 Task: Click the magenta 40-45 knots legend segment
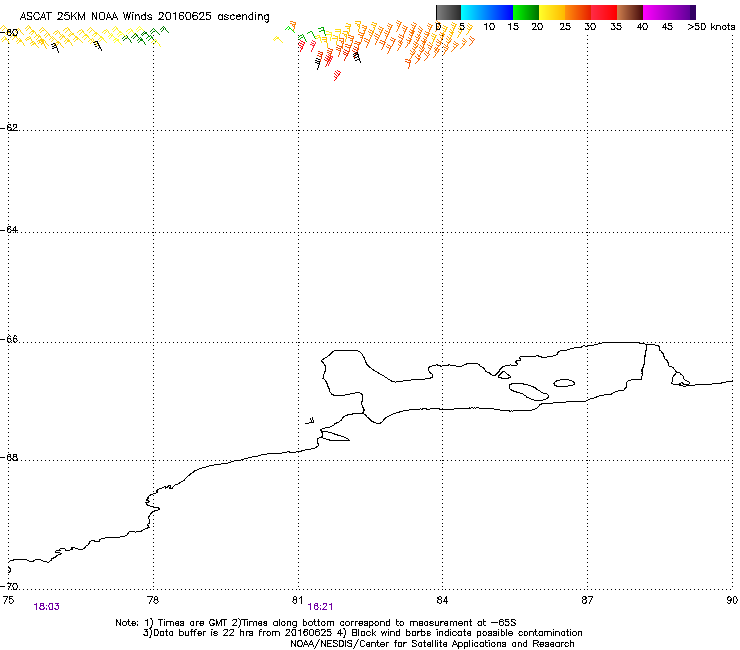656,12
